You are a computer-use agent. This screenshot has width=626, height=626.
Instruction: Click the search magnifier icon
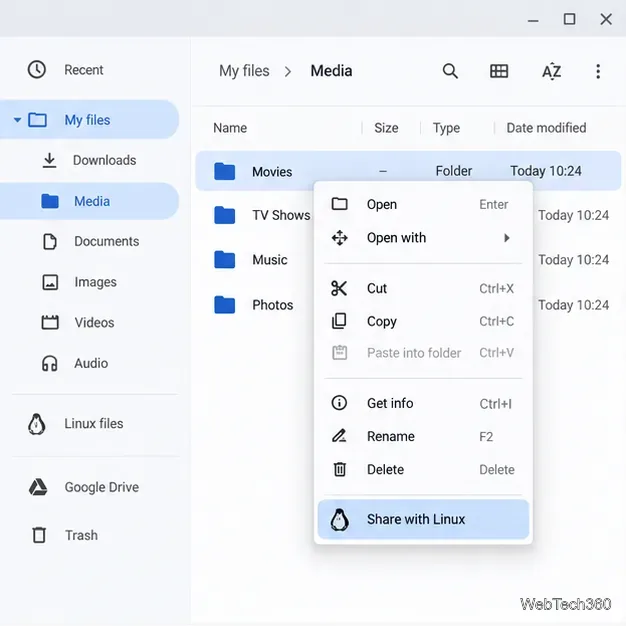450,71
